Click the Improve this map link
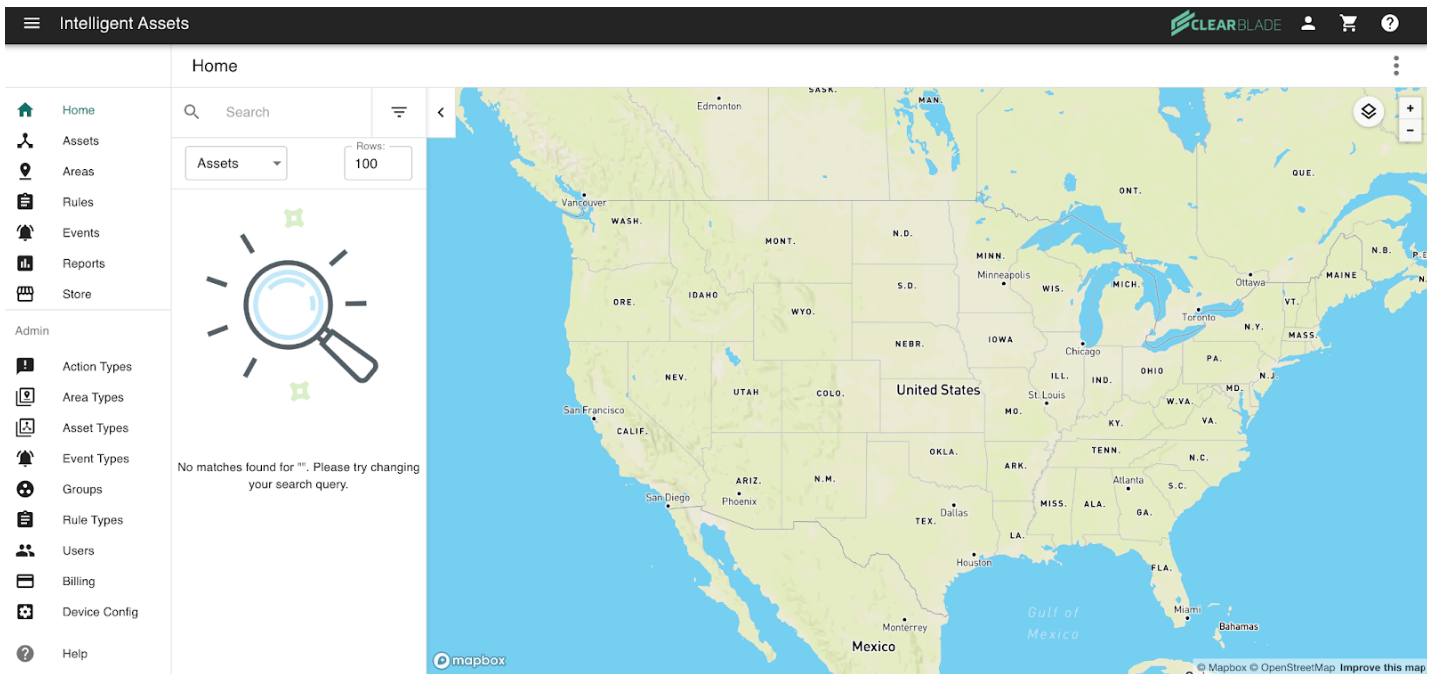The height and width of the screenshot is (685, 1429). pyautogui.click(x=1382, y=668)
